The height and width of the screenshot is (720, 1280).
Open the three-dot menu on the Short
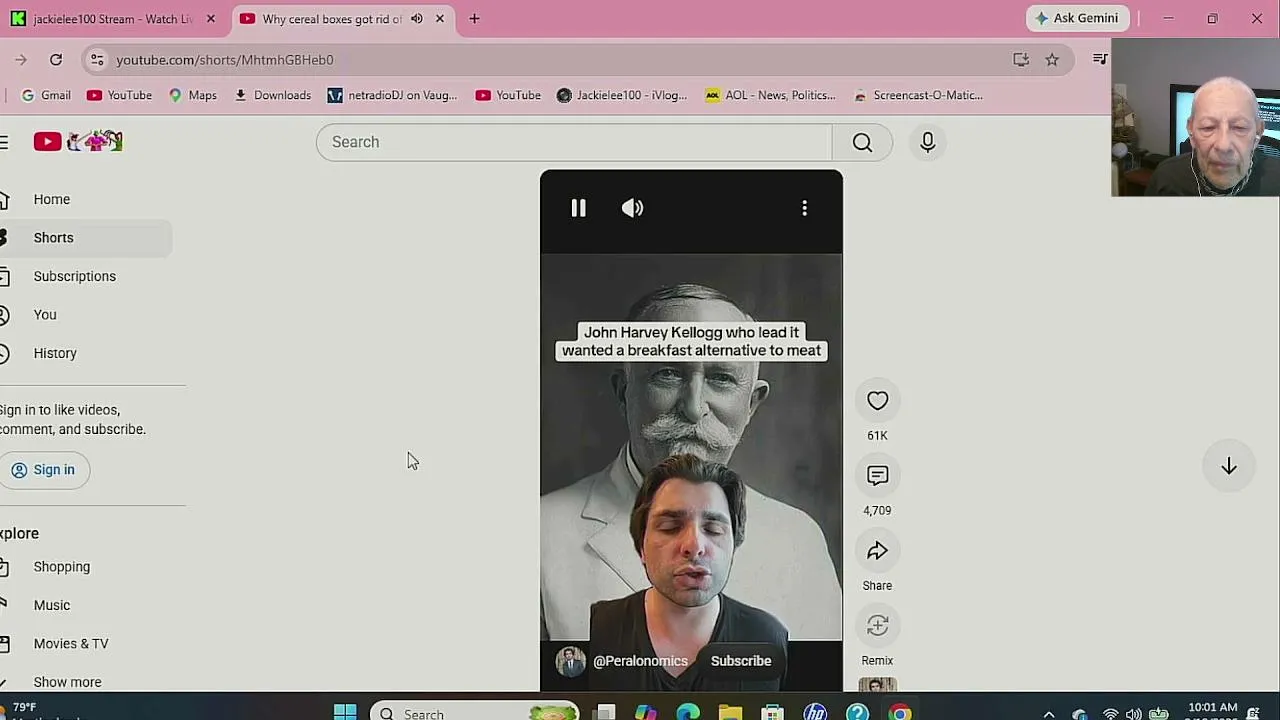(x=804, y=208)
